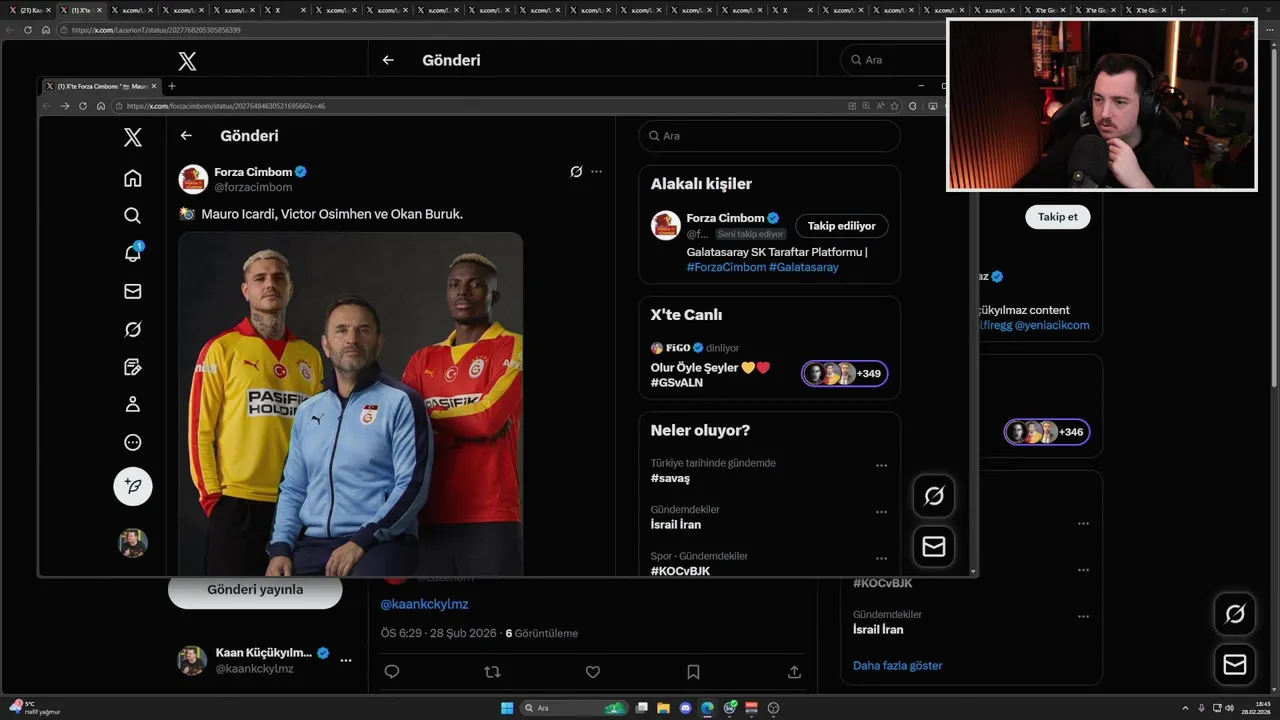Open the More circle icon in sidebar
Screen dimensions: 1280x720
[132, 443]
